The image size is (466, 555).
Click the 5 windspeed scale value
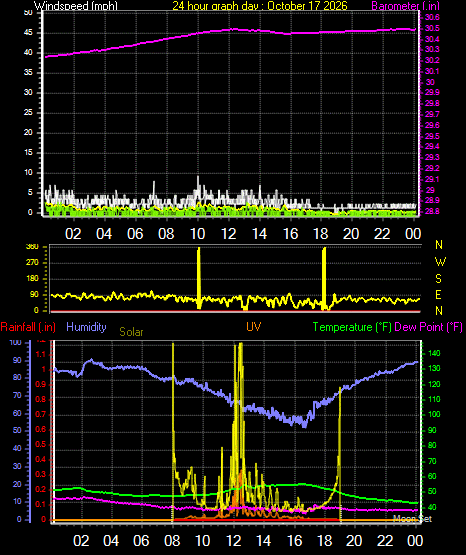click(x=30, y=193)
